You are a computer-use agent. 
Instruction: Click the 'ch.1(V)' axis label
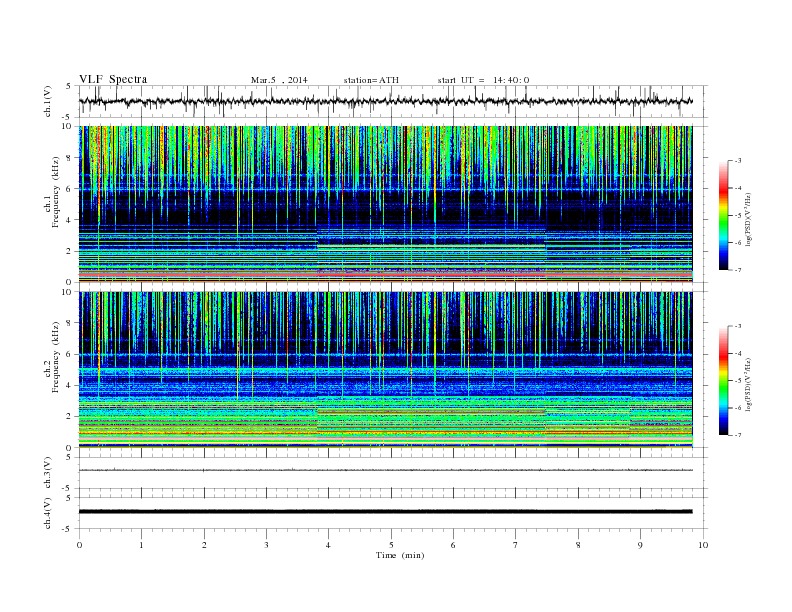click(48, 101)
